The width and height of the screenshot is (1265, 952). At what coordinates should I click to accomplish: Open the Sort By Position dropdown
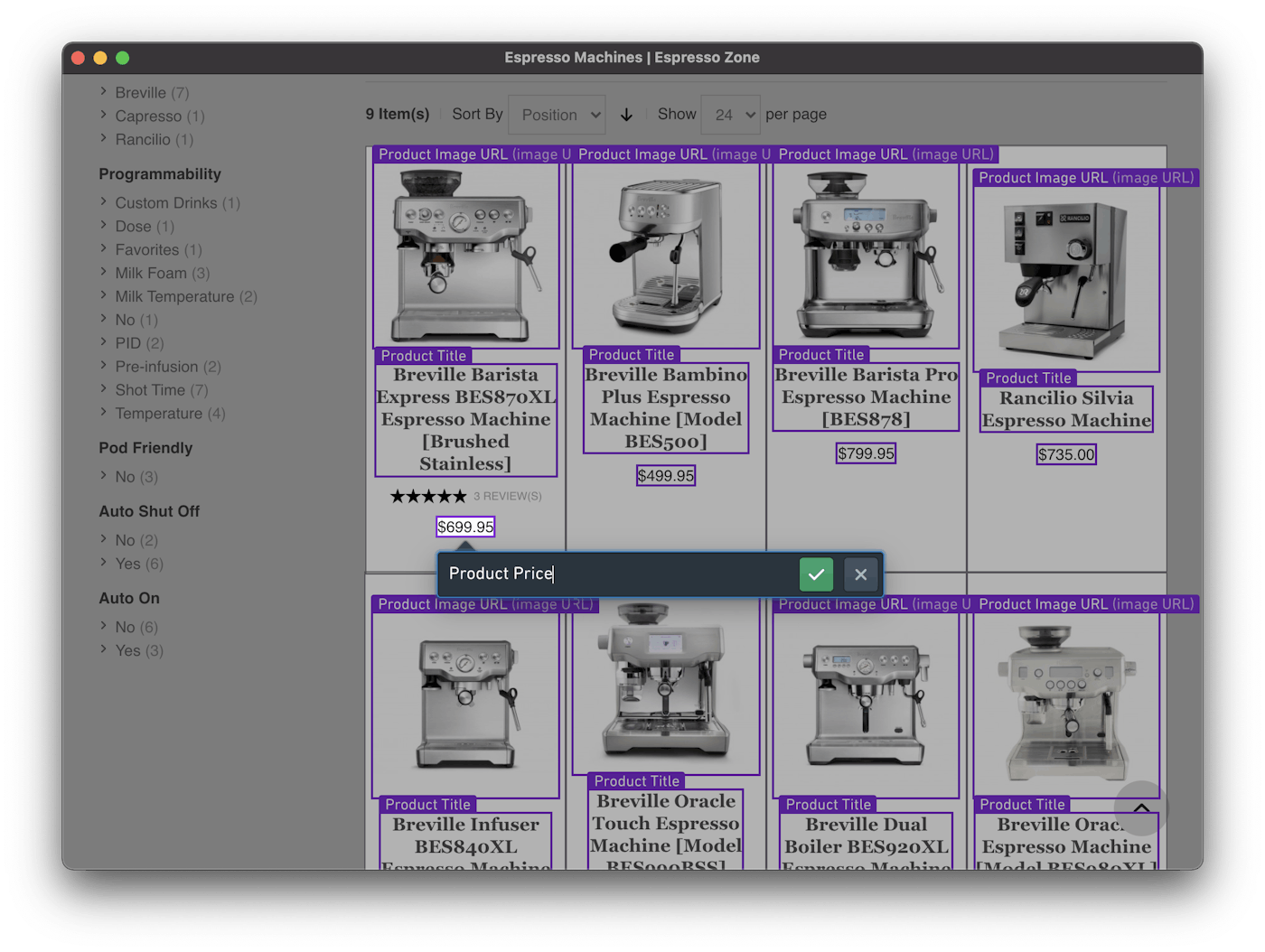(557, 115)
